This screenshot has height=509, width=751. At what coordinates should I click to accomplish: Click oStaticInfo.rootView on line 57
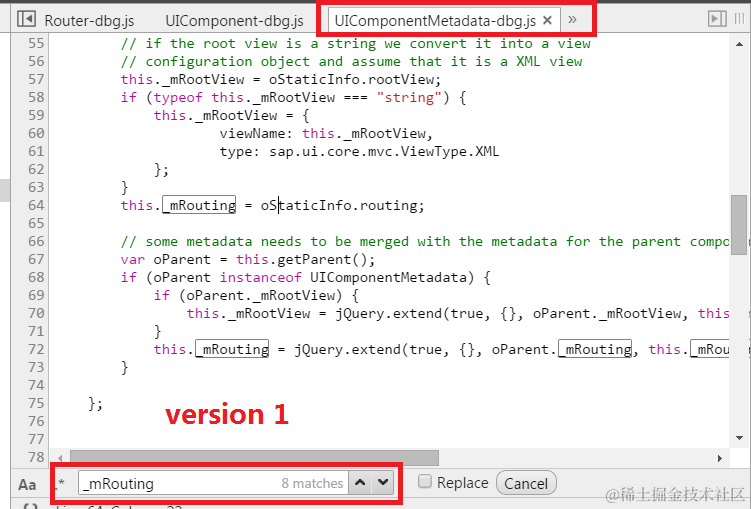tap(352, 79)
